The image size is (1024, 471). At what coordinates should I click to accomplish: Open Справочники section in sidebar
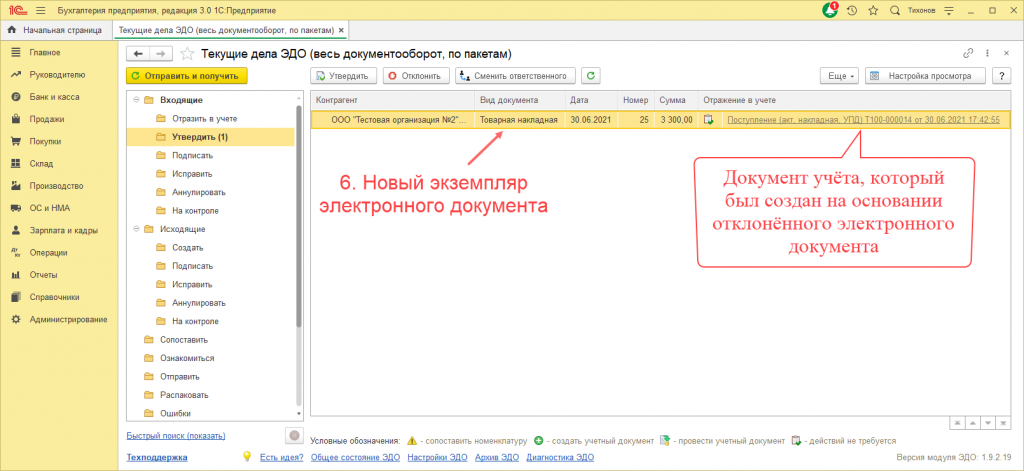point(54,297)
